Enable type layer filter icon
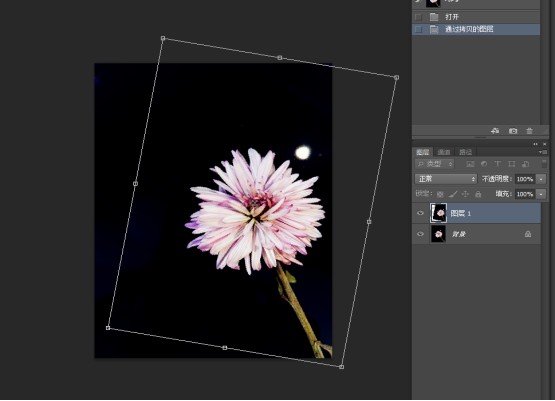The image size is (555, 401). tap(497, 164)
